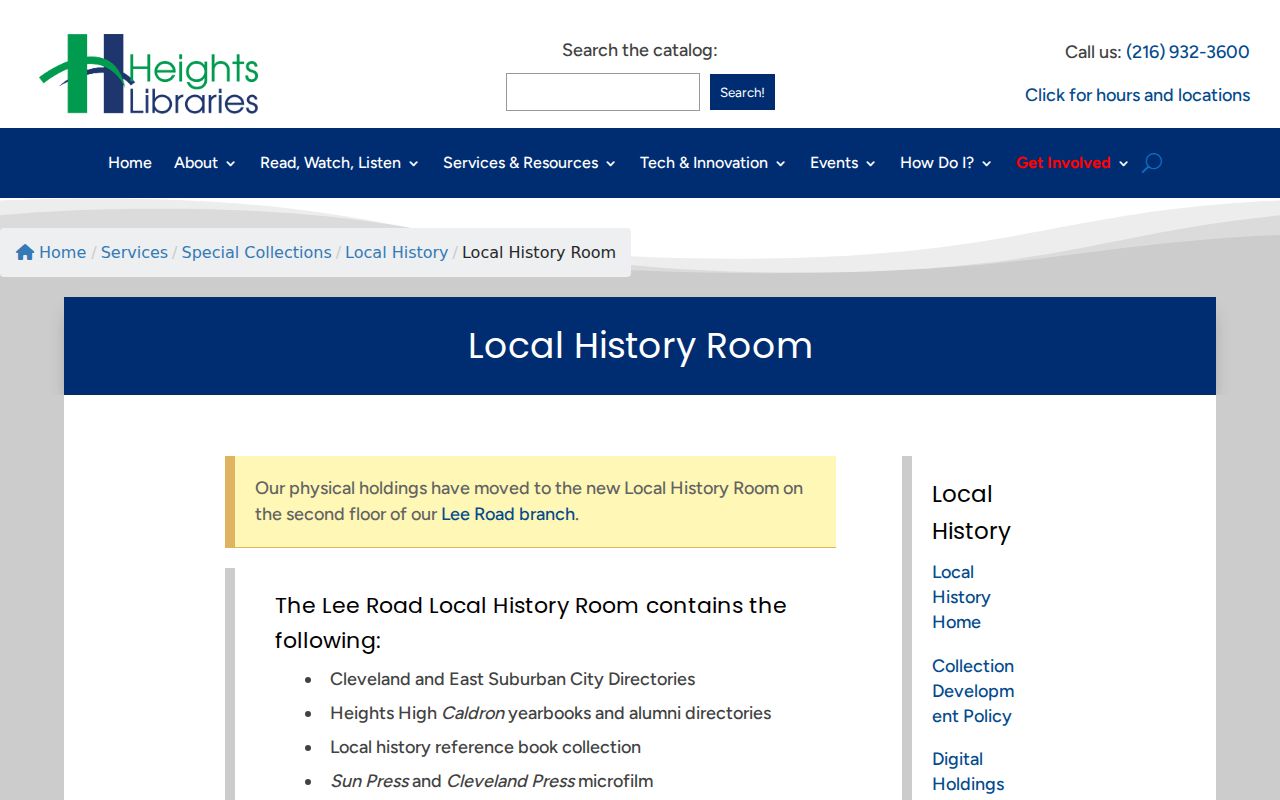1280x800 pixels.
Task: Click for hours and locations link
Action: (x=1137, y=95)
